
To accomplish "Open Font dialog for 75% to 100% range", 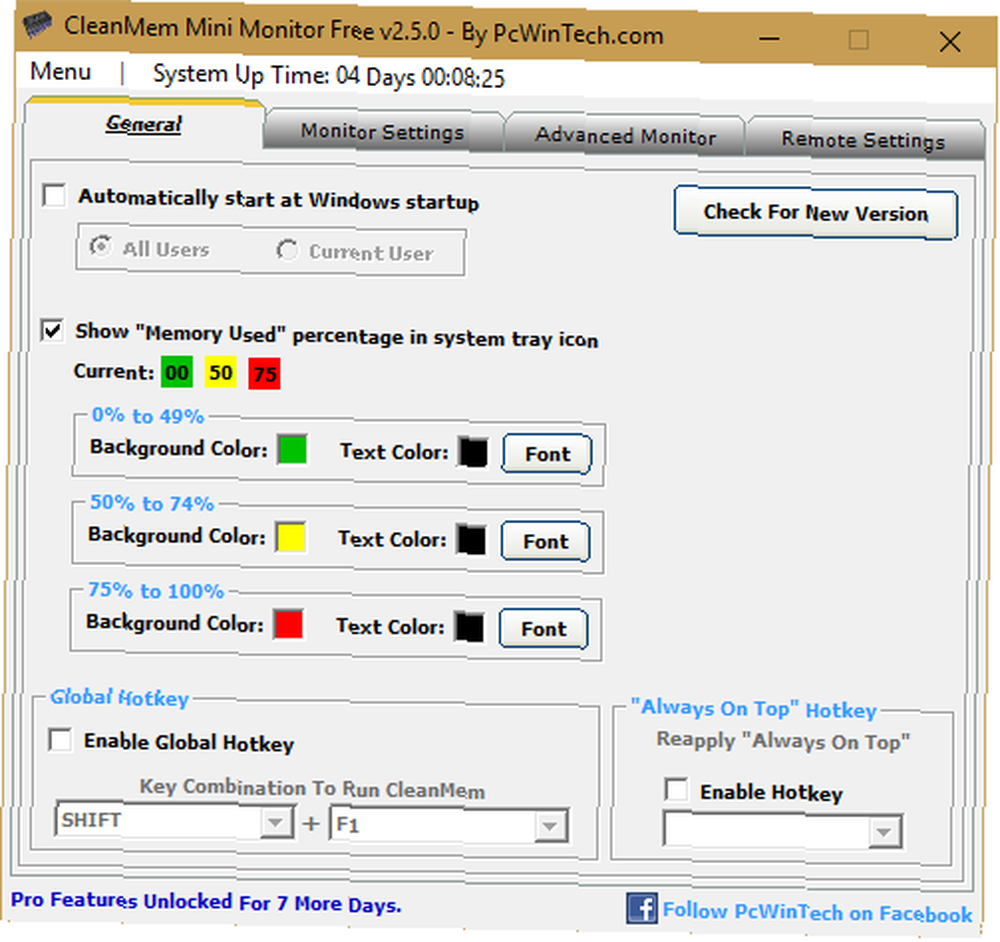I will coord(543,629).
